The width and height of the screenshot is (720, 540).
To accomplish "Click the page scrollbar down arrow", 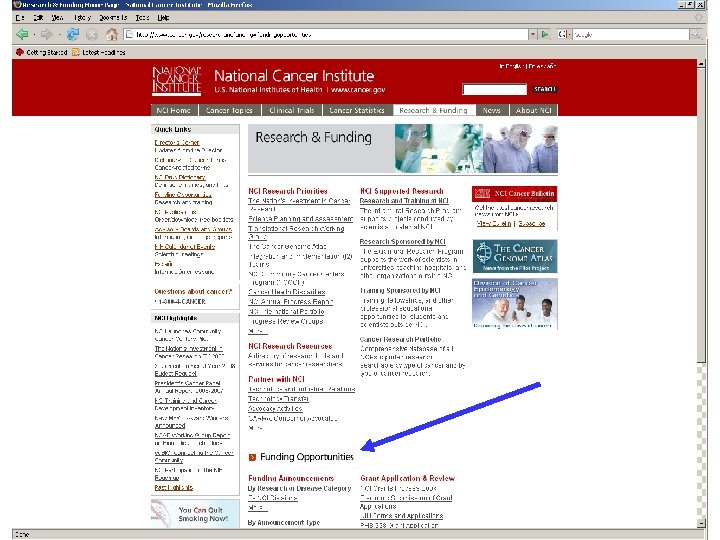I will pyautogui.click(x=701, y=523).
